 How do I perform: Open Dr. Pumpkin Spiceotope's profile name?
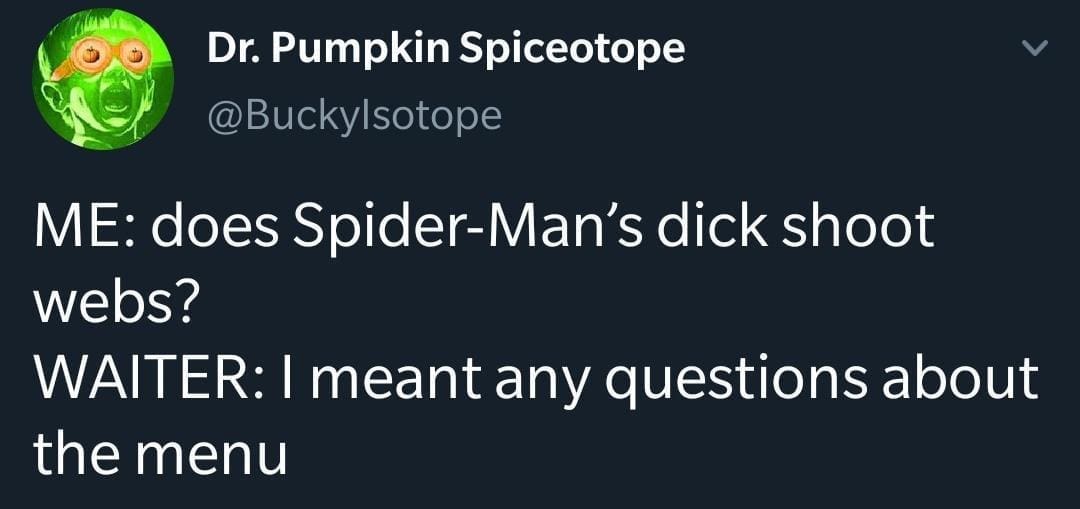[446, 49]
